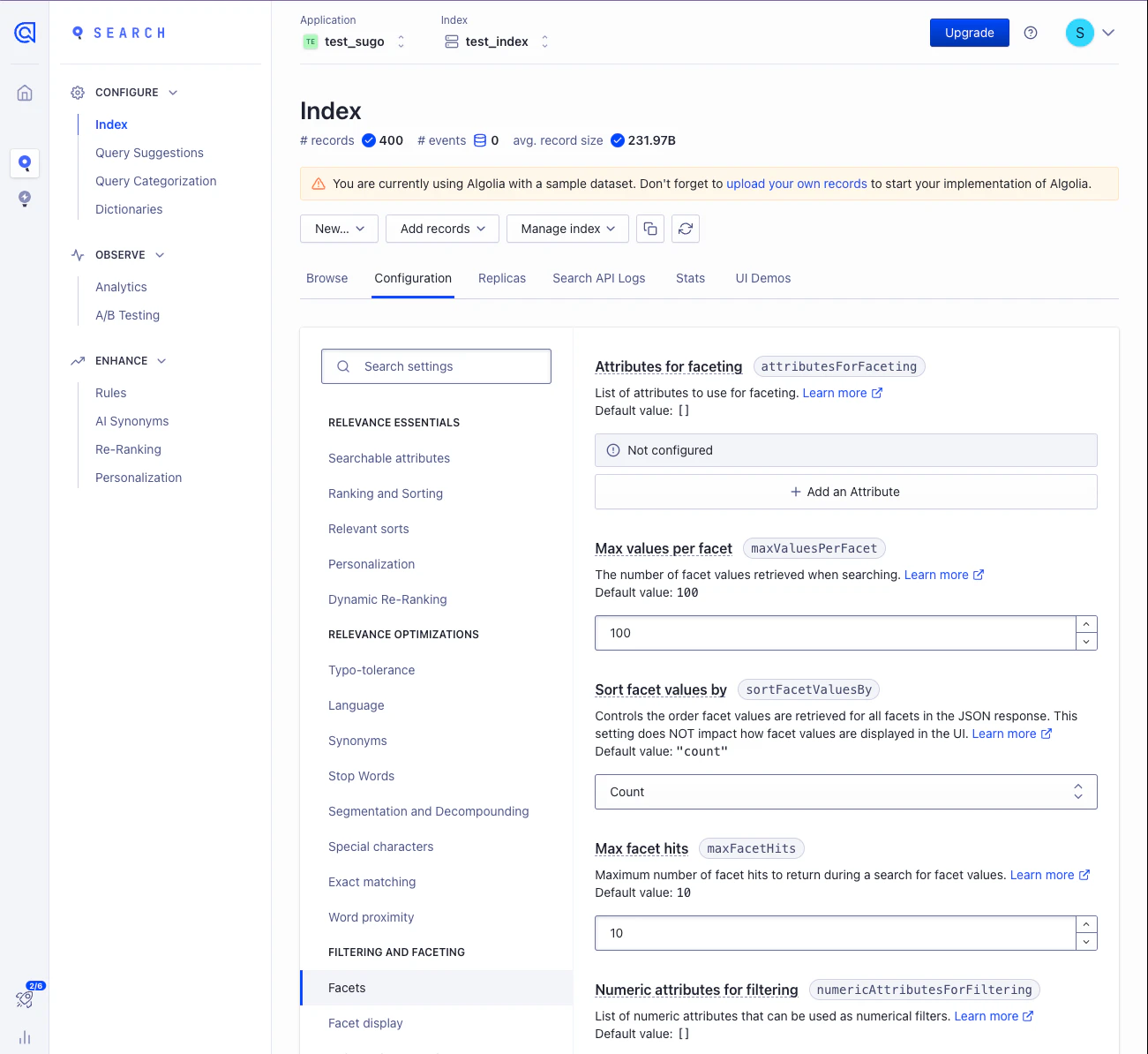This screenshot has height=1054, width=1148.
Task: Select Typo-tolerance settings section
Action: (x=371, y=670)
